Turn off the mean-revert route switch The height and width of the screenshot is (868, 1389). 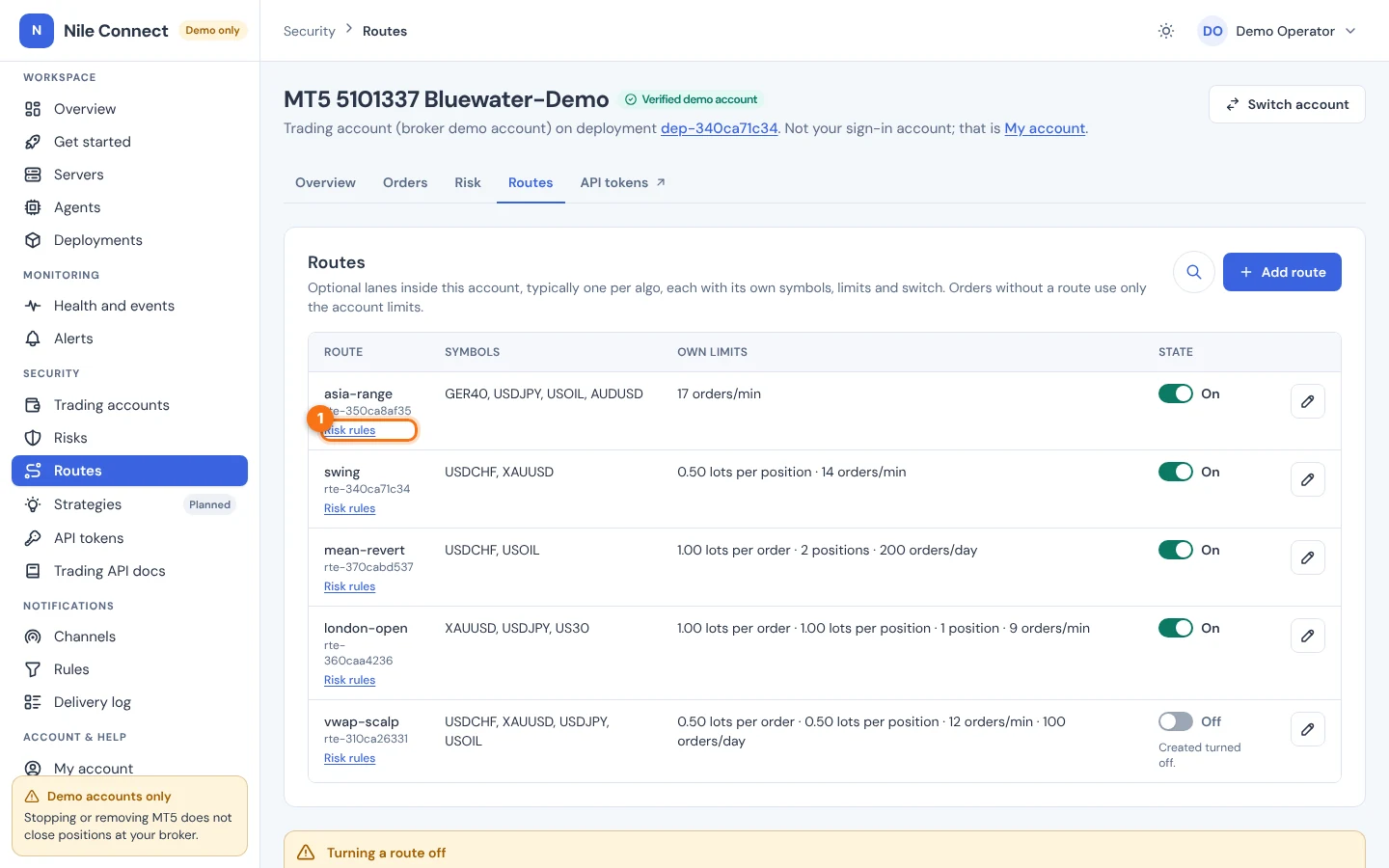pos(1175,550)
